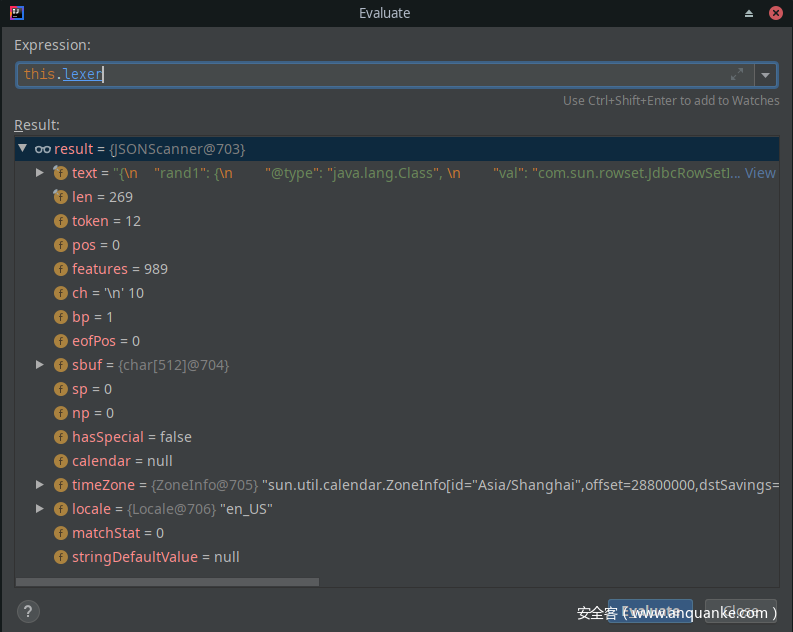Select the calendar = null row
Image resolution: width=793 pixels, height=632 pixels.
(122, 461)
